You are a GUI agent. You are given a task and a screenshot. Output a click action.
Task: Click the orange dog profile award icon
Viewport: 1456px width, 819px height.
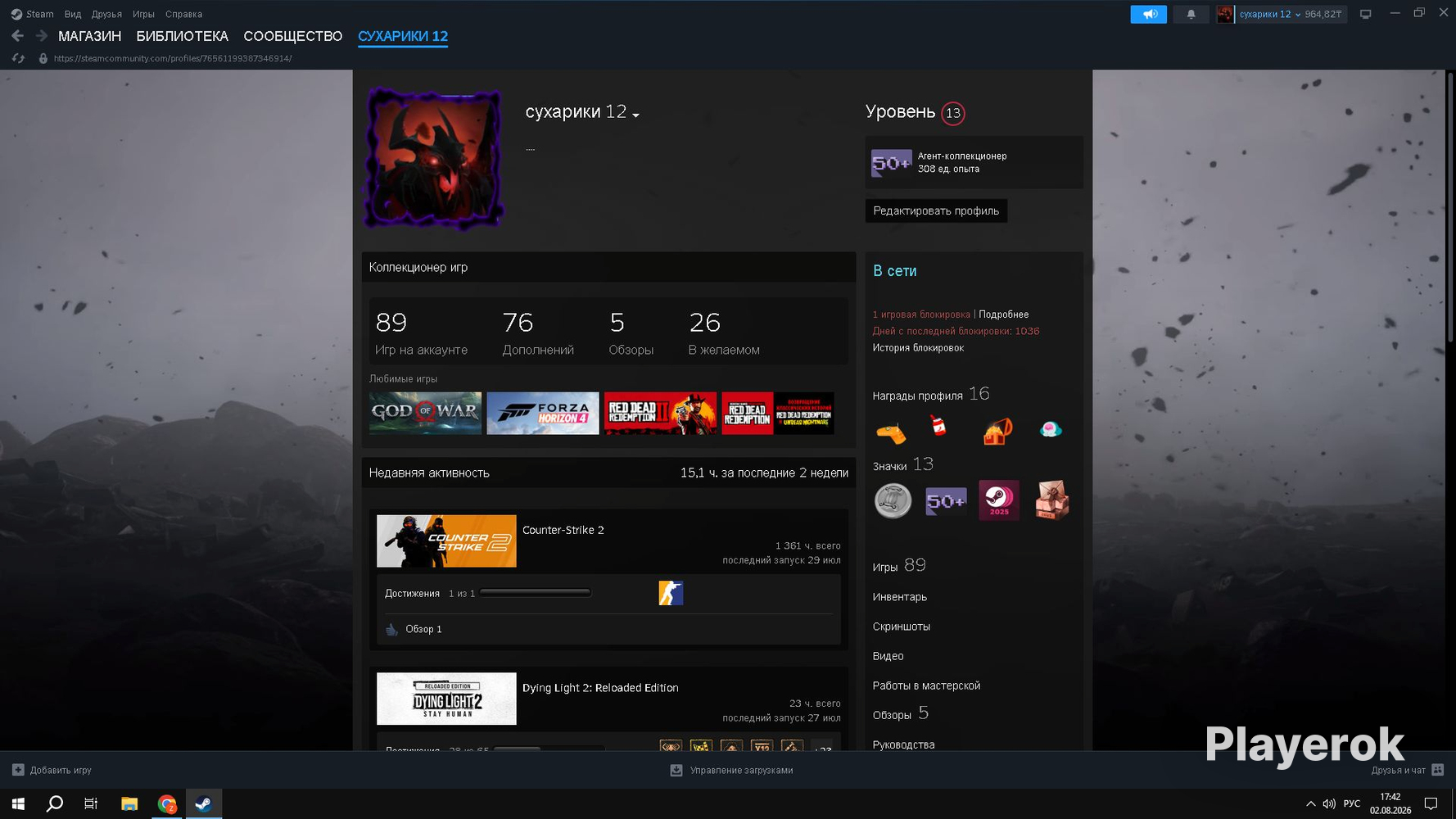tap(892, 431)
